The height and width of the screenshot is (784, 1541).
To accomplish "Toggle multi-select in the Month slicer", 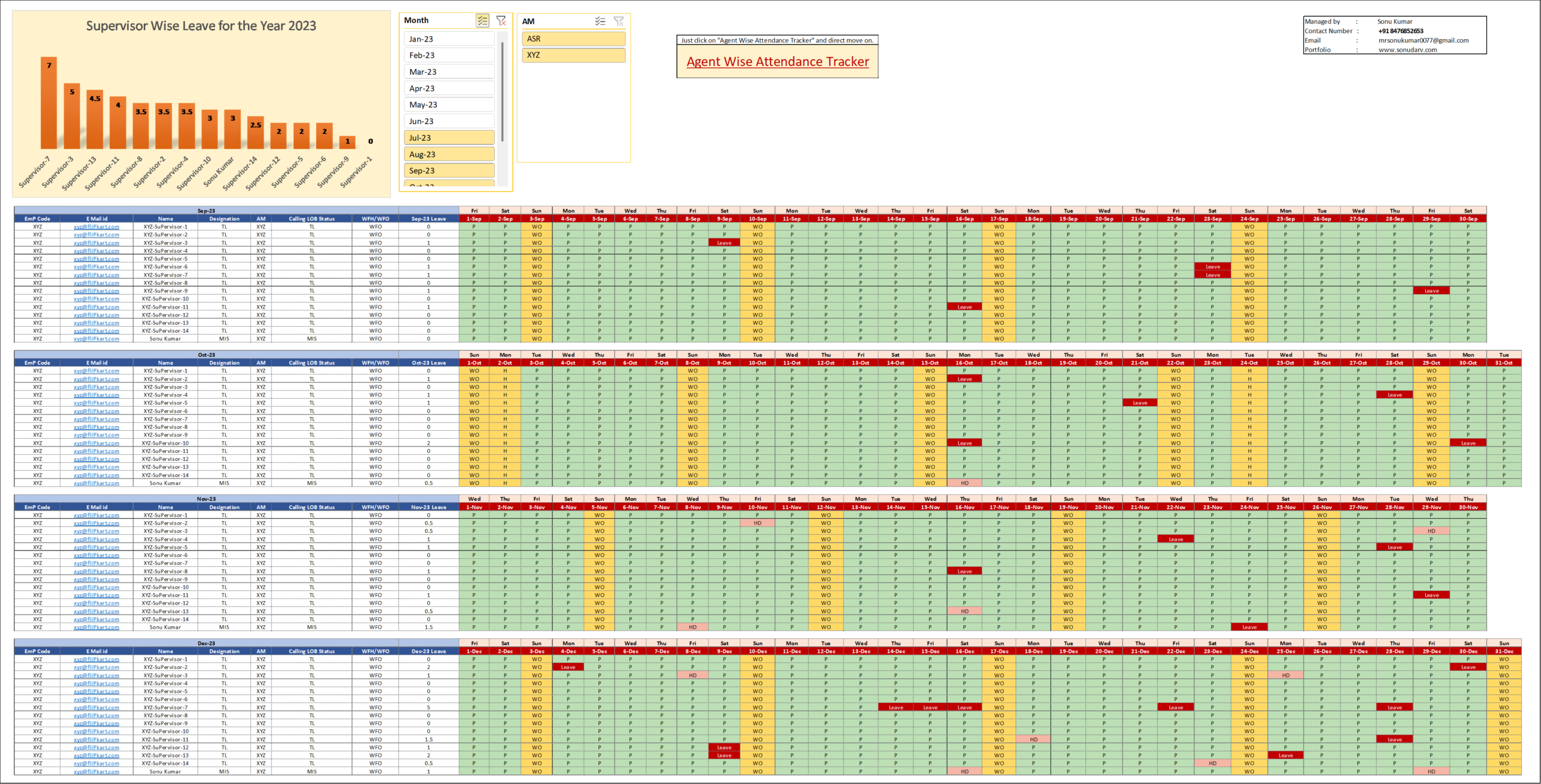I will [x=482, y=21].
